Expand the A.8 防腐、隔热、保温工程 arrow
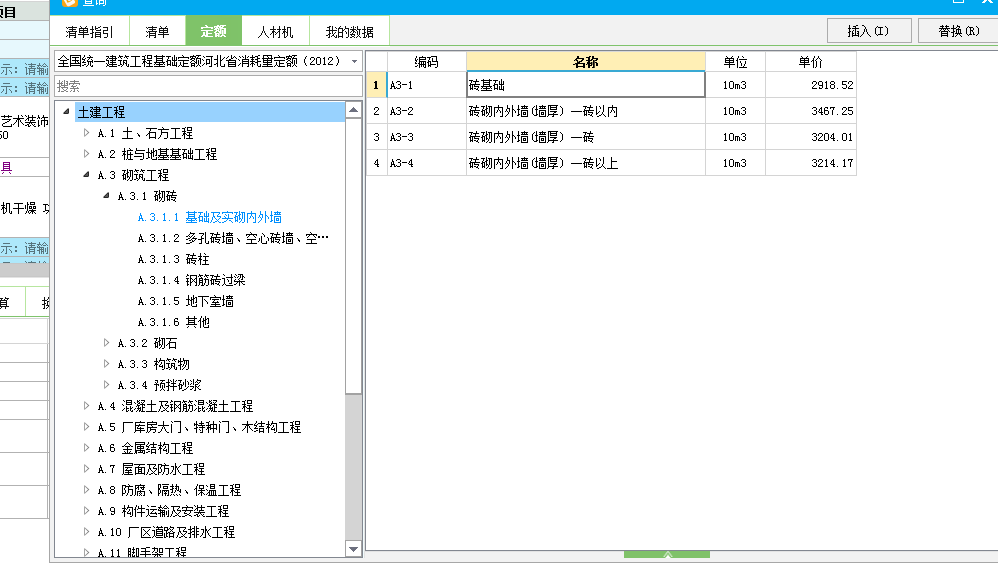 click(x=87, y=490)
